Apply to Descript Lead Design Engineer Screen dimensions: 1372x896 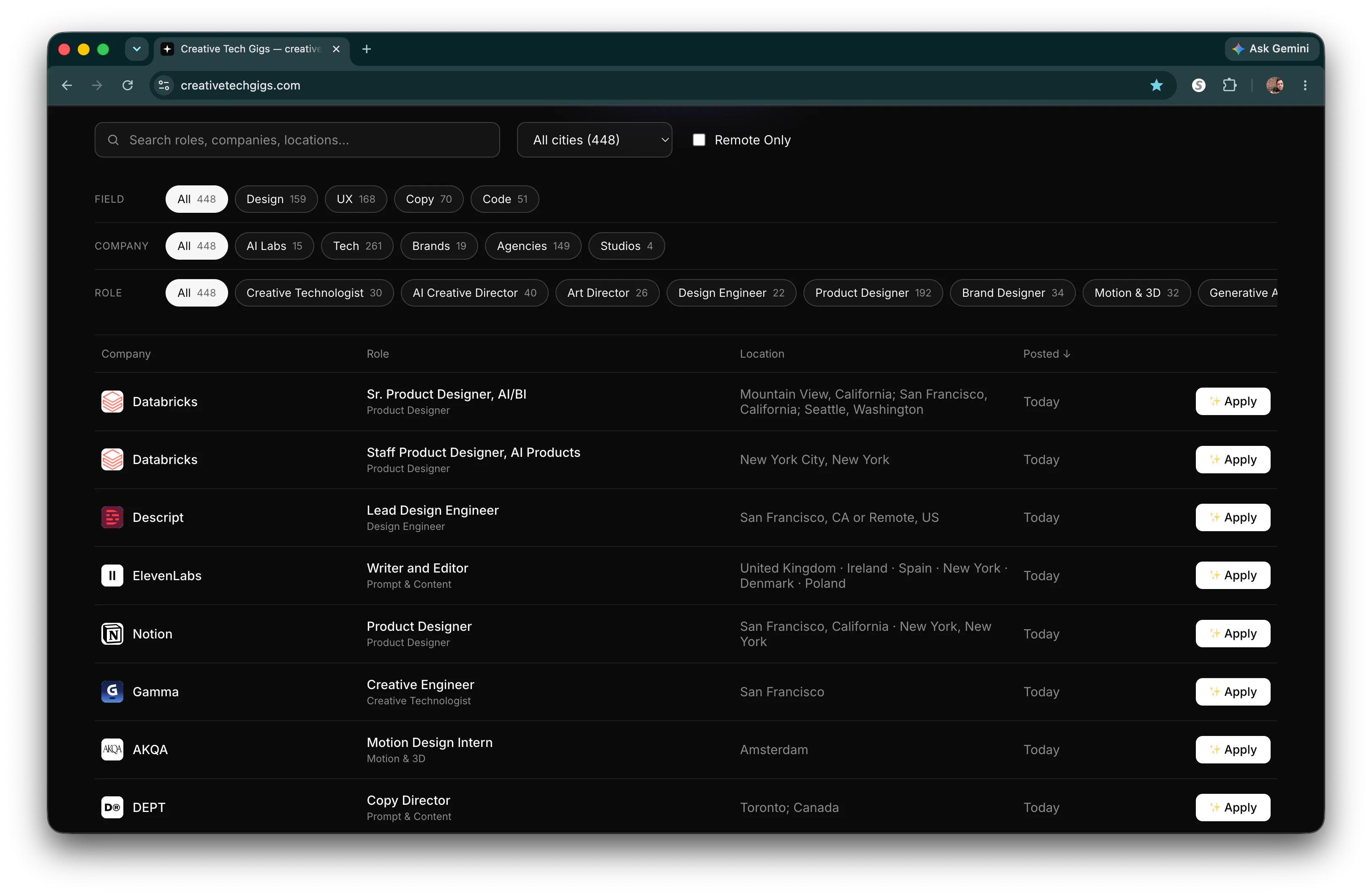coord(1233,517)
